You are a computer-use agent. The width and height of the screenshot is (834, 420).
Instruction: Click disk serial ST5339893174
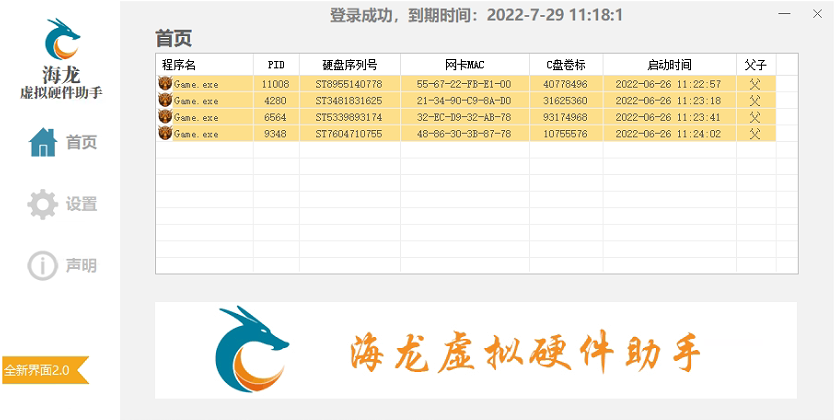349,117
